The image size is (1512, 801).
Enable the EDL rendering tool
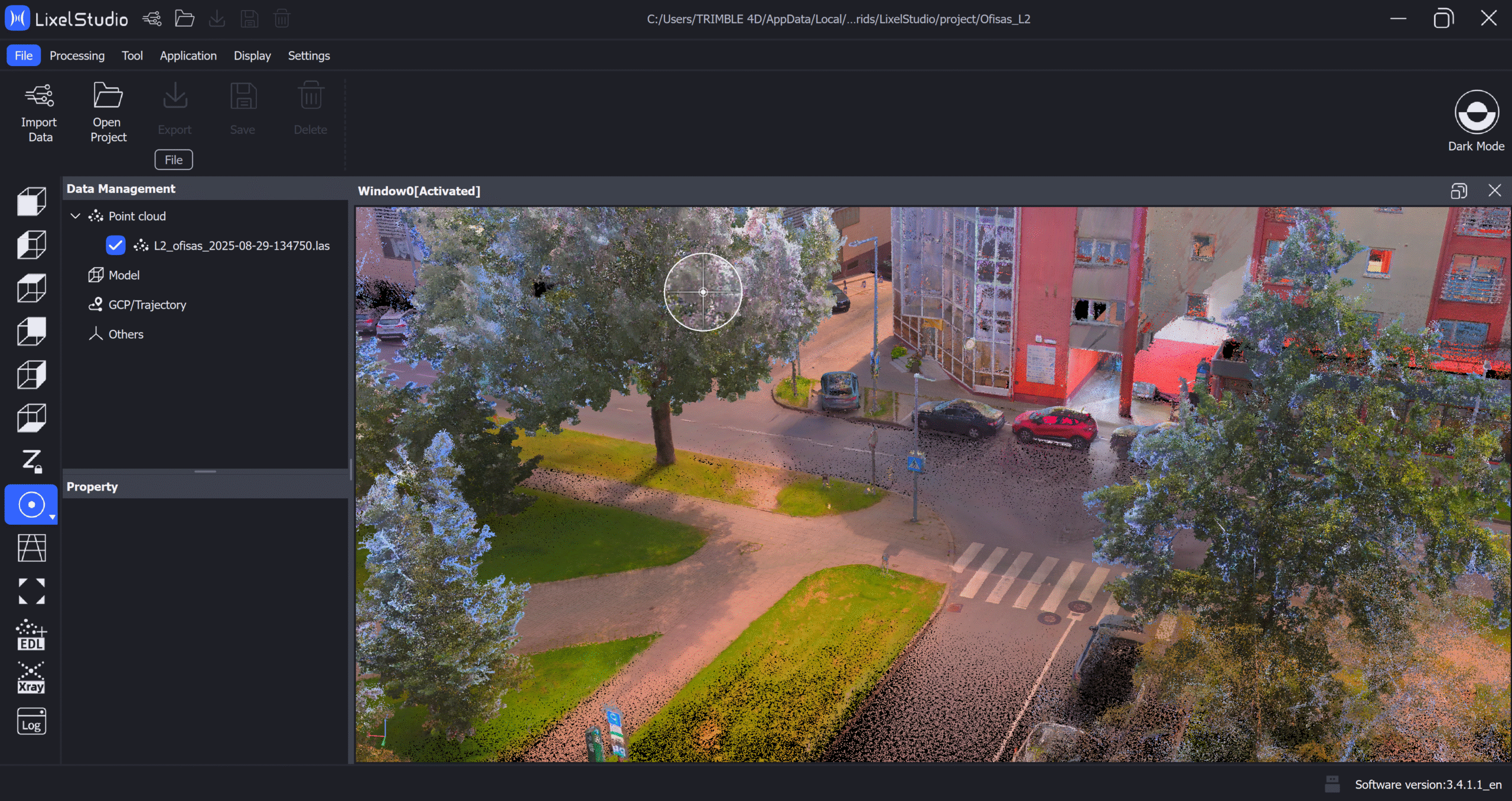pos(31,635)
